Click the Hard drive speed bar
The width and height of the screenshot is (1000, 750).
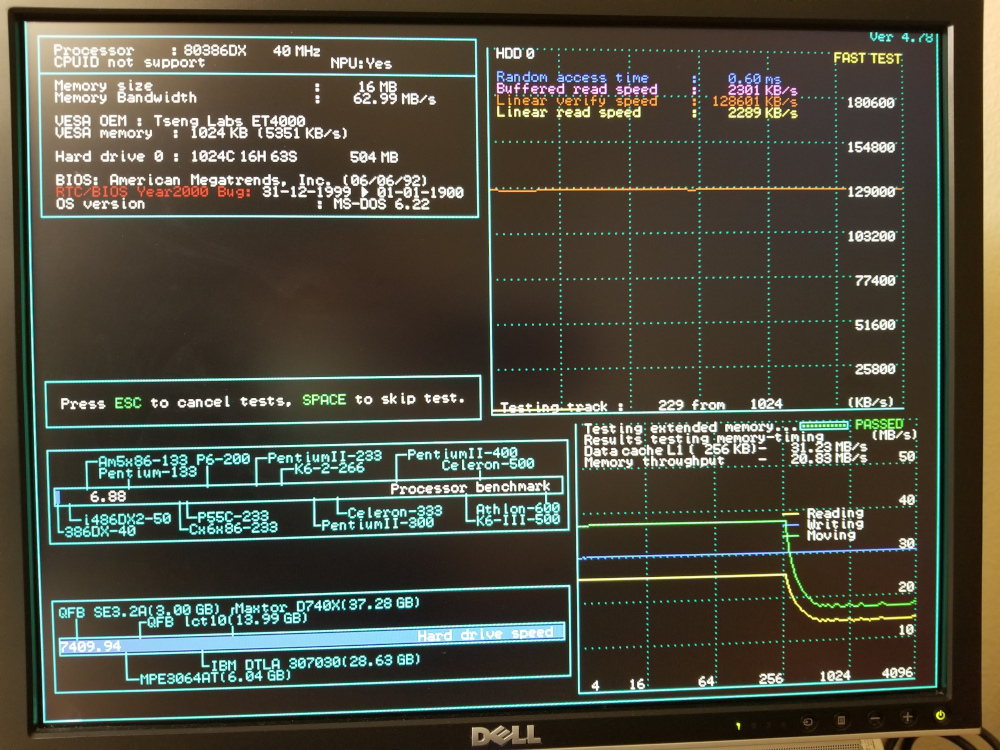[x=311, y=638]
